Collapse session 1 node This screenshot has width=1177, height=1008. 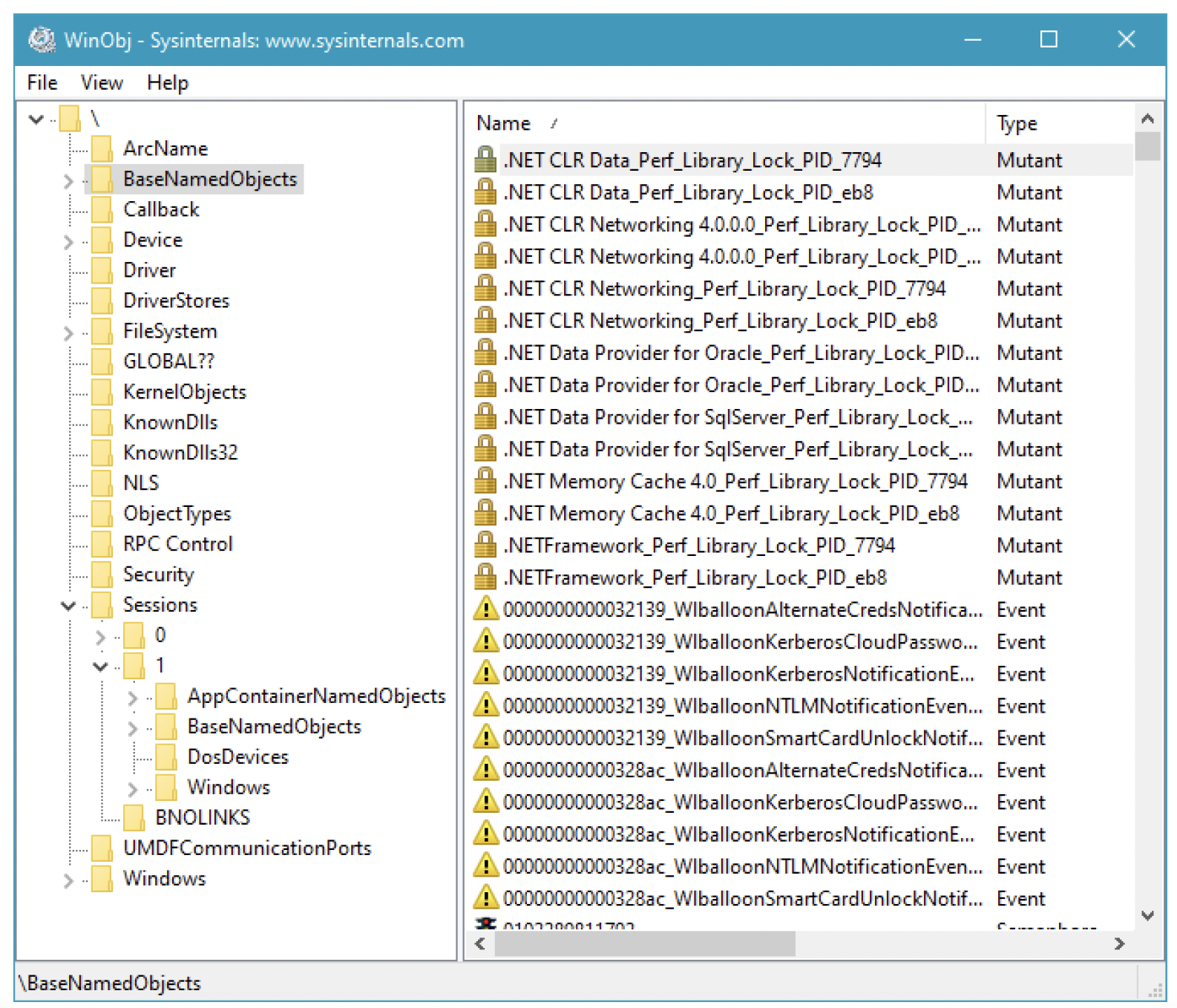[100, 667]
